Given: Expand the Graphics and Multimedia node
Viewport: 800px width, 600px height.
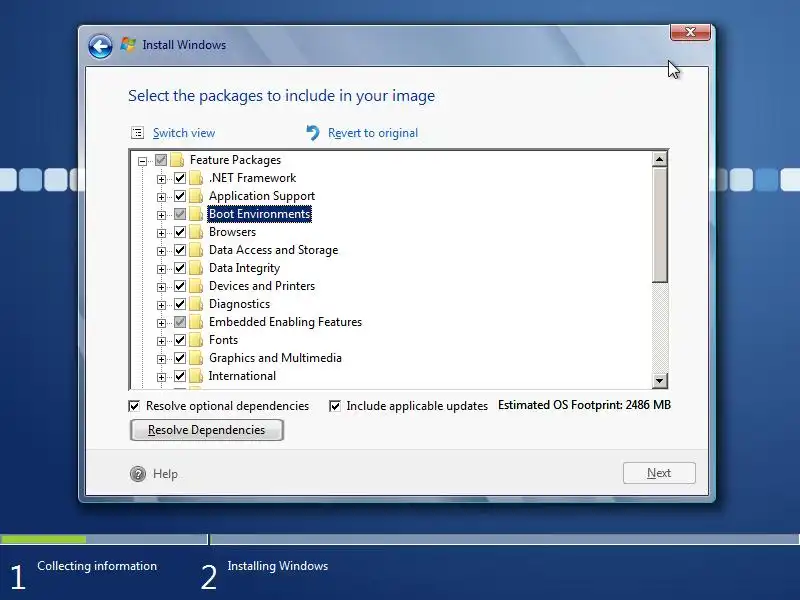Looking at the screenshot, I should pos(161,359).
